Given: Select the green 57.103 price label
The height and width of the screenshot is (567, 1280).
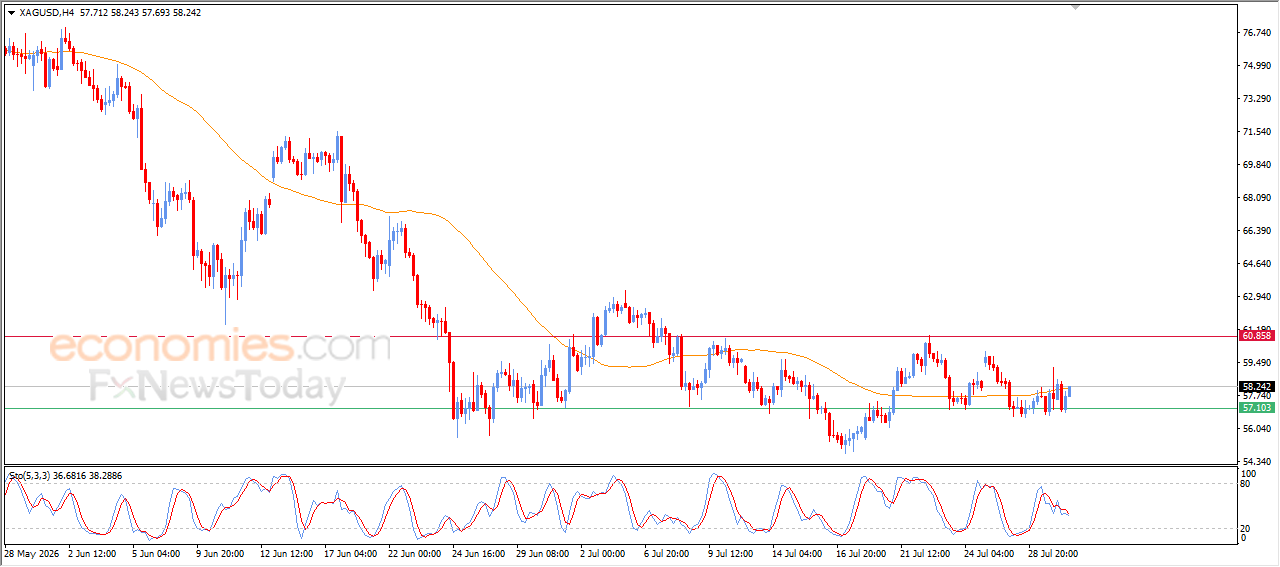Looking at the screenshot, I should click(1257, 408).
